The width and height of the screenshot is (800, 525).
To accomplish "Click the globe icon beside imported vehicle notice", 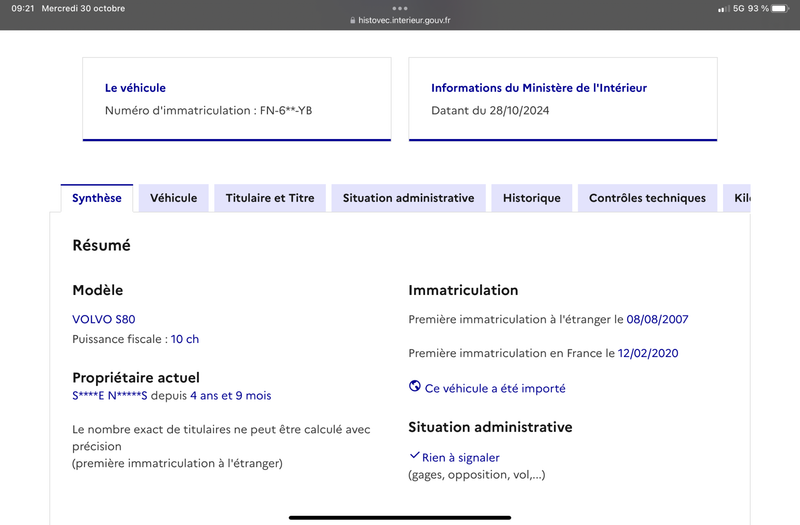I will pyautogui.click(x=415, y=386).
